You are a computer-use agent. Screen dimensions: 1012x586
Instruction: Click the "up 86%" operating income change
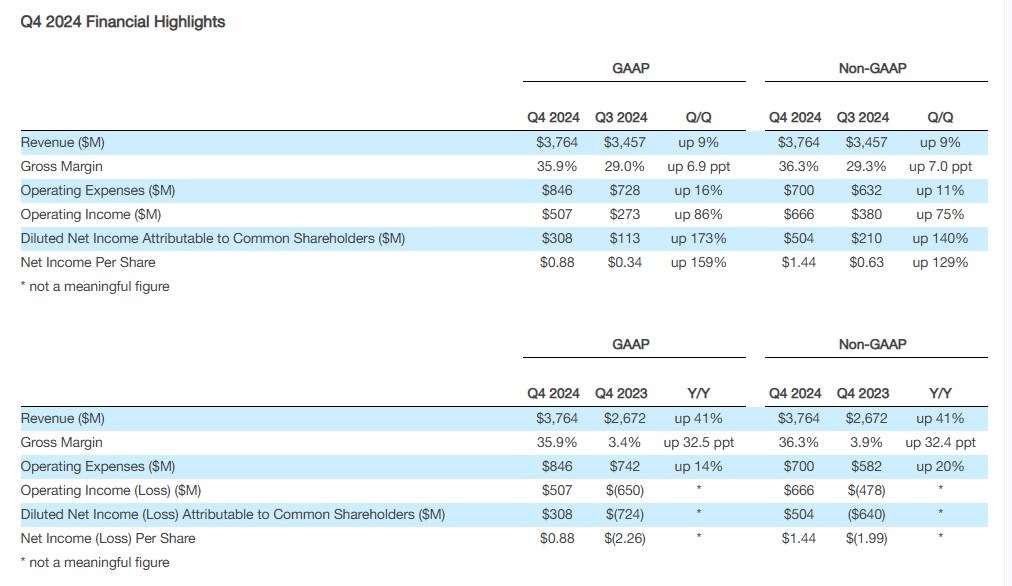[699, 214]
